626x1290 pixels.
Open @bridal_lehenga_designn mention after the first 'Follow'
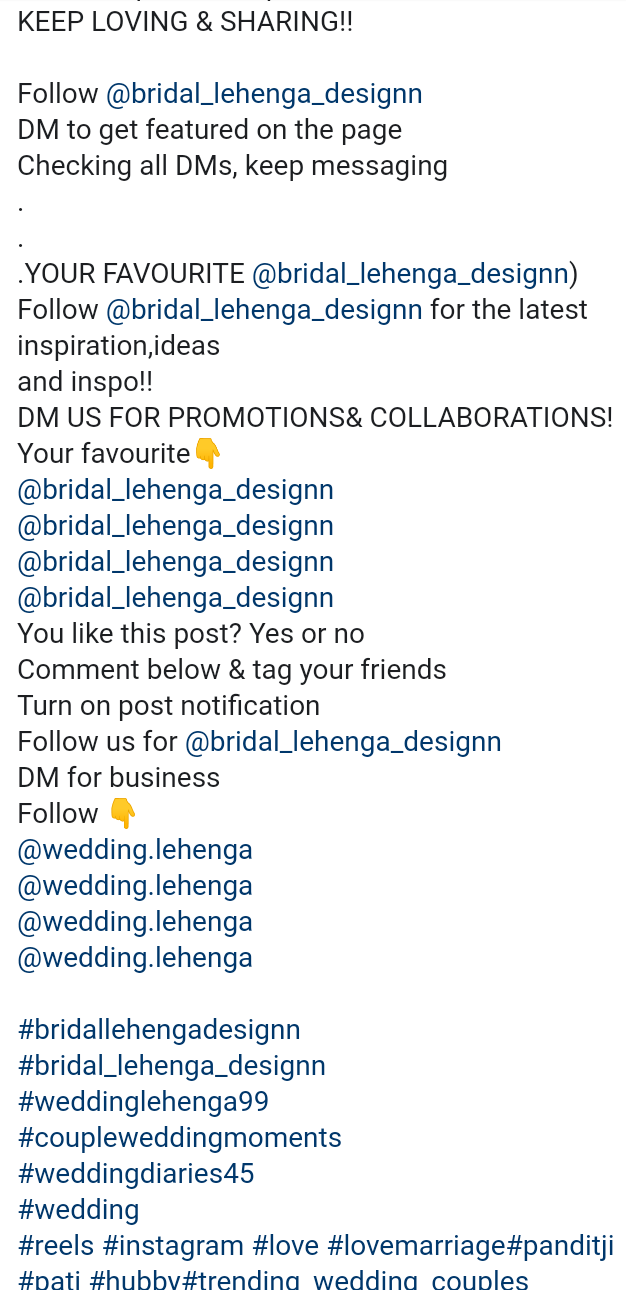click(x=264, y=94)
